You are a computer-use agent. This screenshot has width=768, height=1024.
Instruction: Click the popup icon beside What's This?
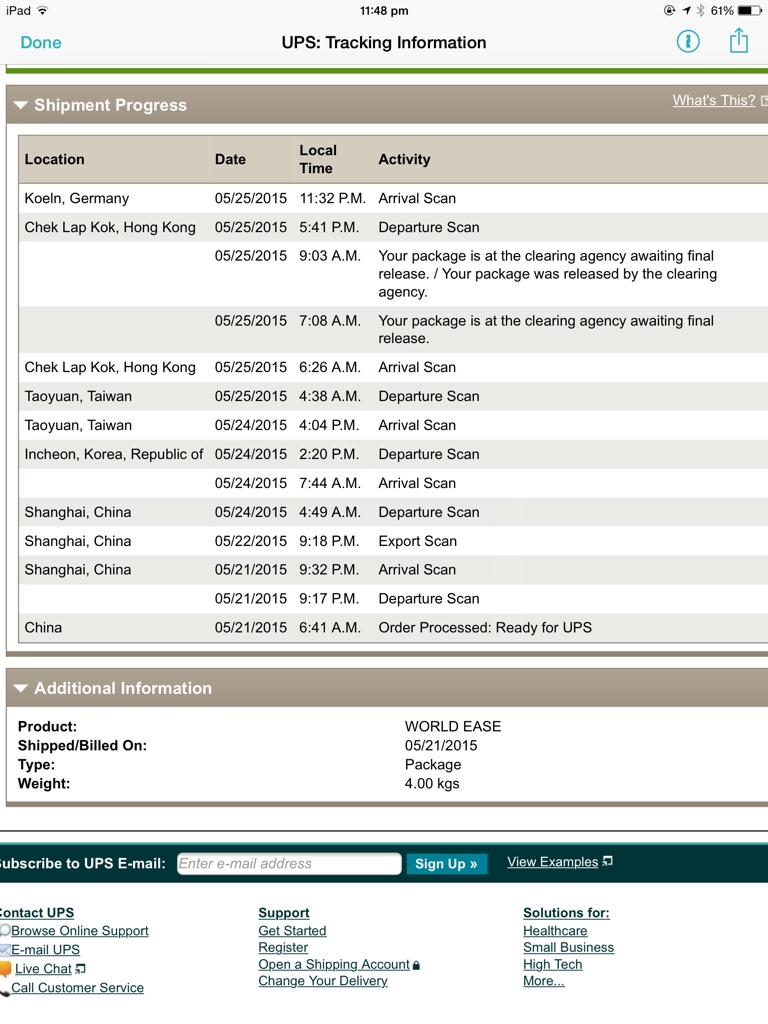click(x=763, y=101)
